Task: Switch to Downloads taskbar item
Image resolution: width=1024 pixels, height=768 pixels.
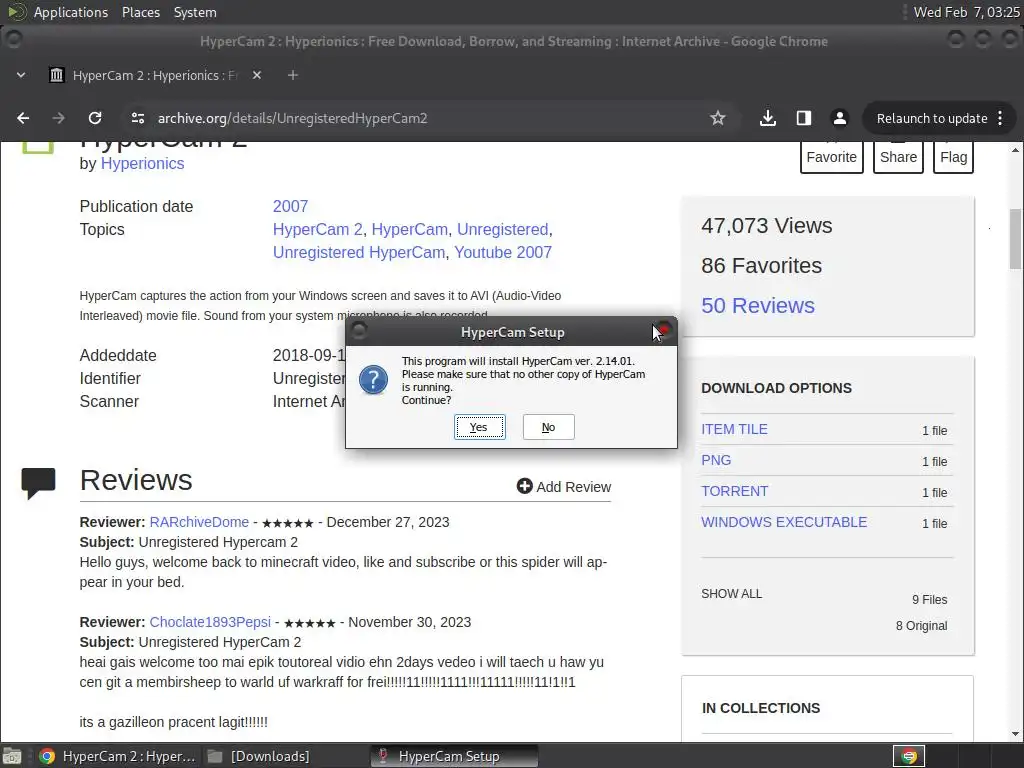Action: coord(258,756)
